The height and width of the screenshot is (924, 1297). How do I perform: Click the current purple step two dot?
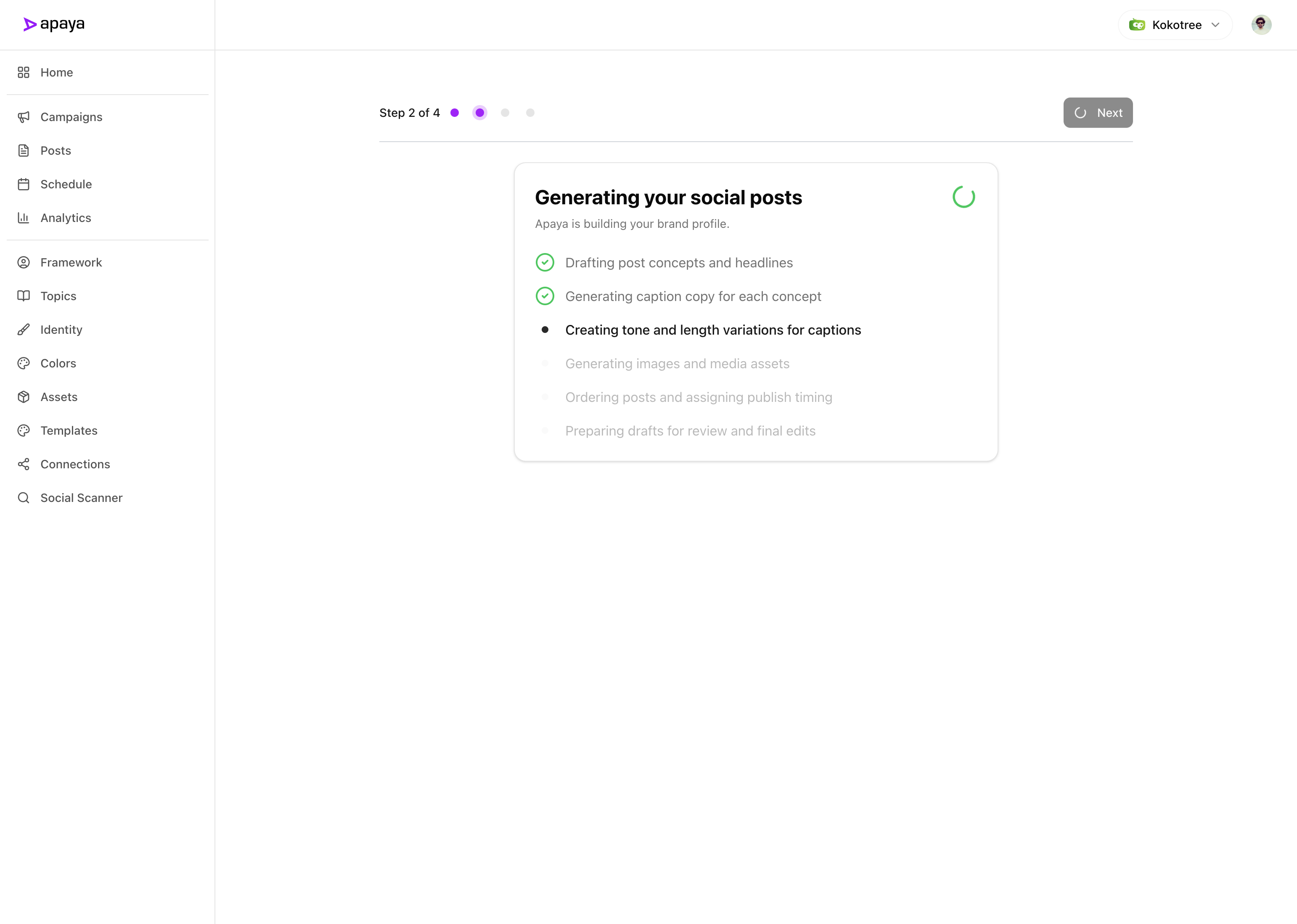click(480, 113)
